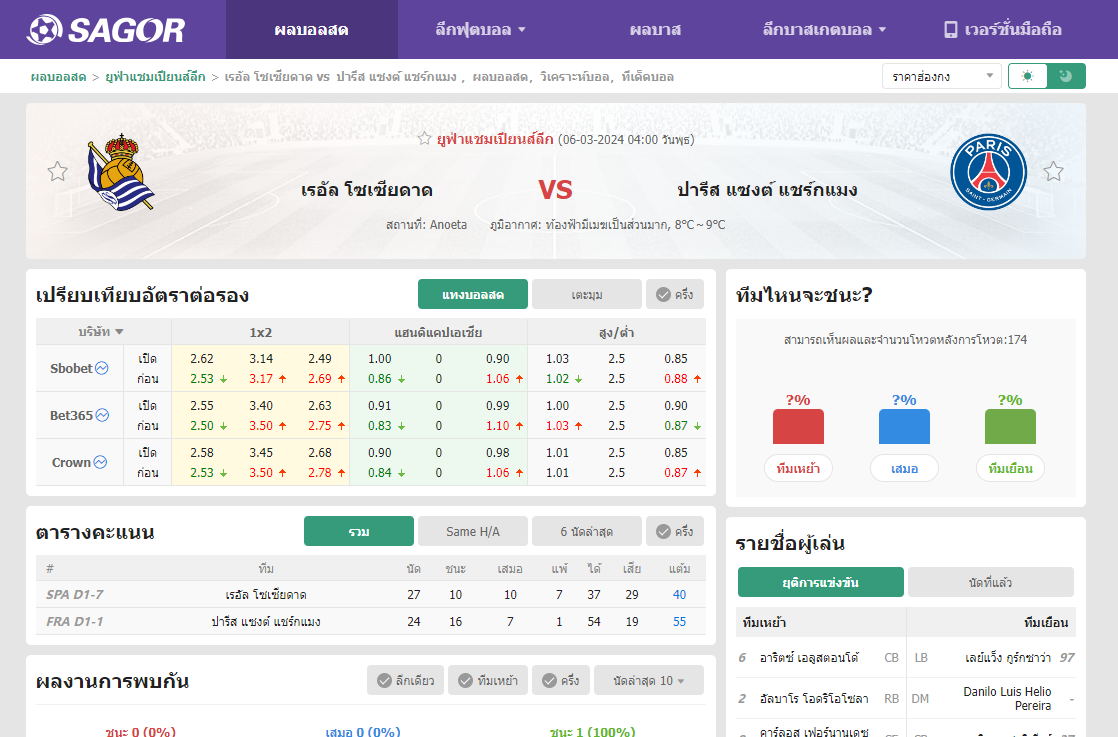The image size is (1118, 737).
Task: Open ปารีส แซงต์ แชร์กแมง team name in header
Action: (767, 190)
